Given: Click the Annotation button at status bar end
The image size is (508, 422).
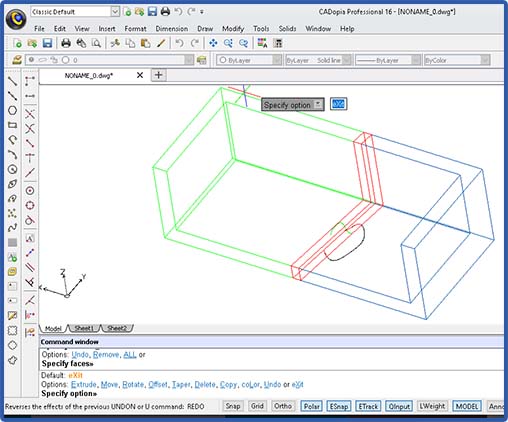Looking at the screenshot, I should (x=496, y=406).
